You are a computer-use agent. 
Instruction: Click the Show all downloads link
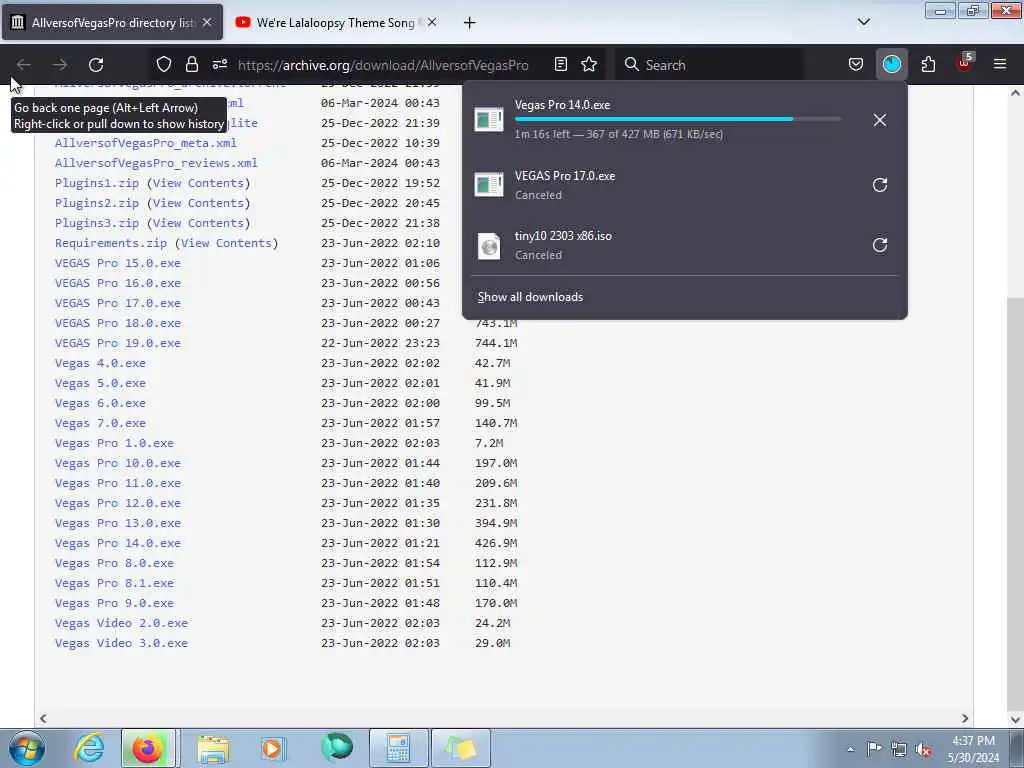pos(530,297)
